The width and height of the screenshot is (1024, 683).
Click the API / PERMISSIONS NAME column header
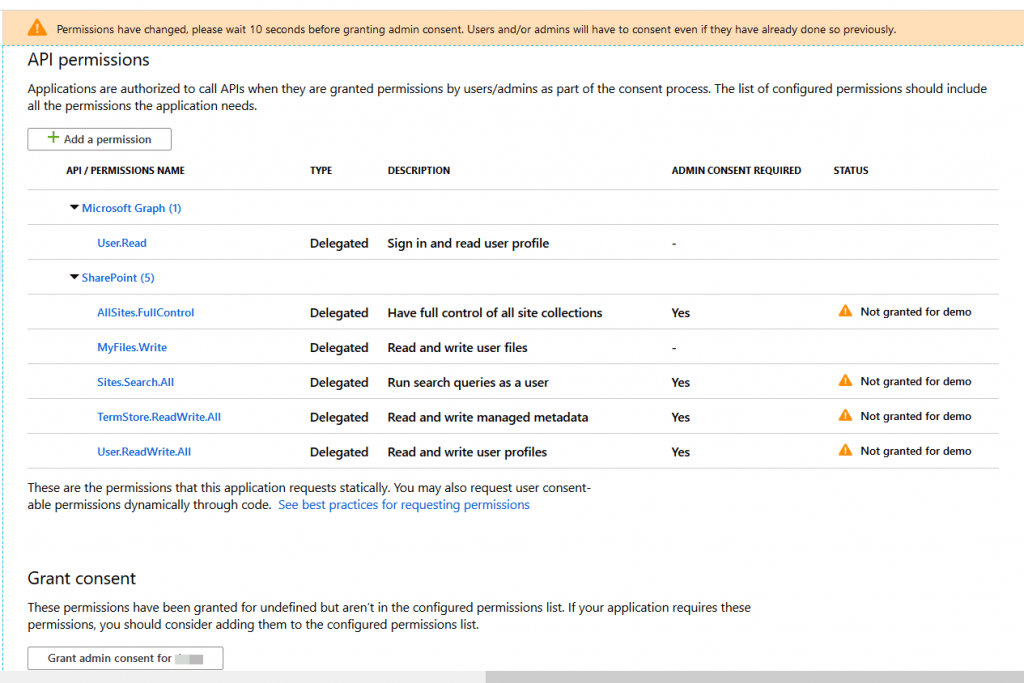click(x=125, y=170)
